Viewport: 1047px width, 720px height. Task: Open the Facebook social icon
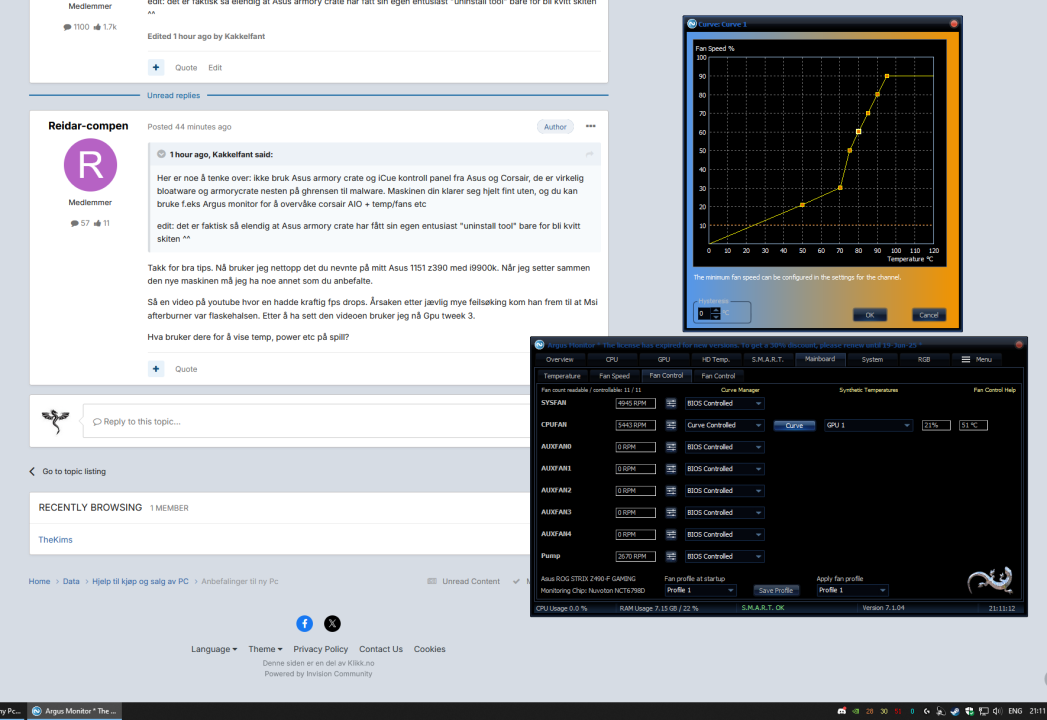click(x=304, y=624)
